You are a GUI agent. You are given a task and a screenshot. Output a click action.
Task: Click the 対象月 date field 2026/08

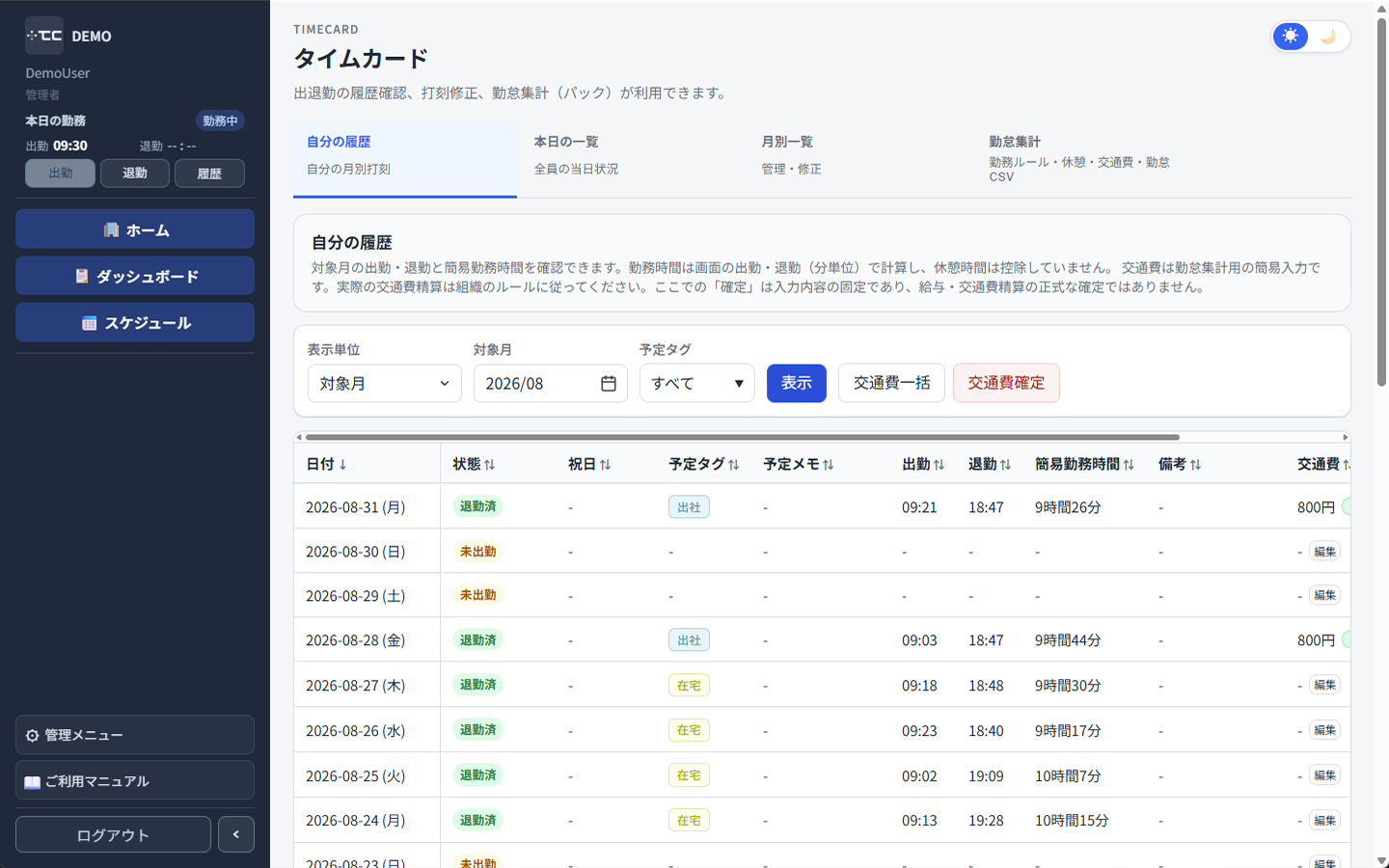pyautogui.click(x=551, y=384)
